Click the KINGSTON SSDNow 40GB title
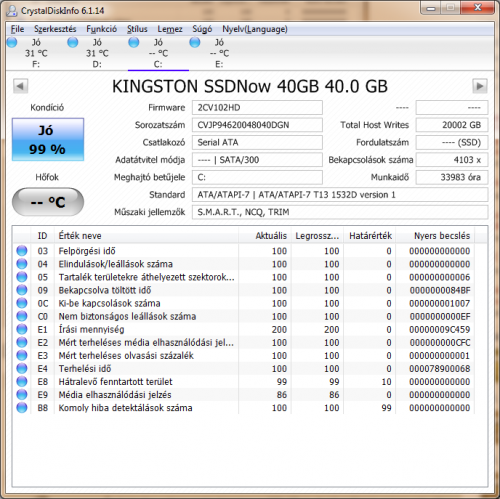Image resolution: width=500 pixels, height=499 pixels. 250,86
